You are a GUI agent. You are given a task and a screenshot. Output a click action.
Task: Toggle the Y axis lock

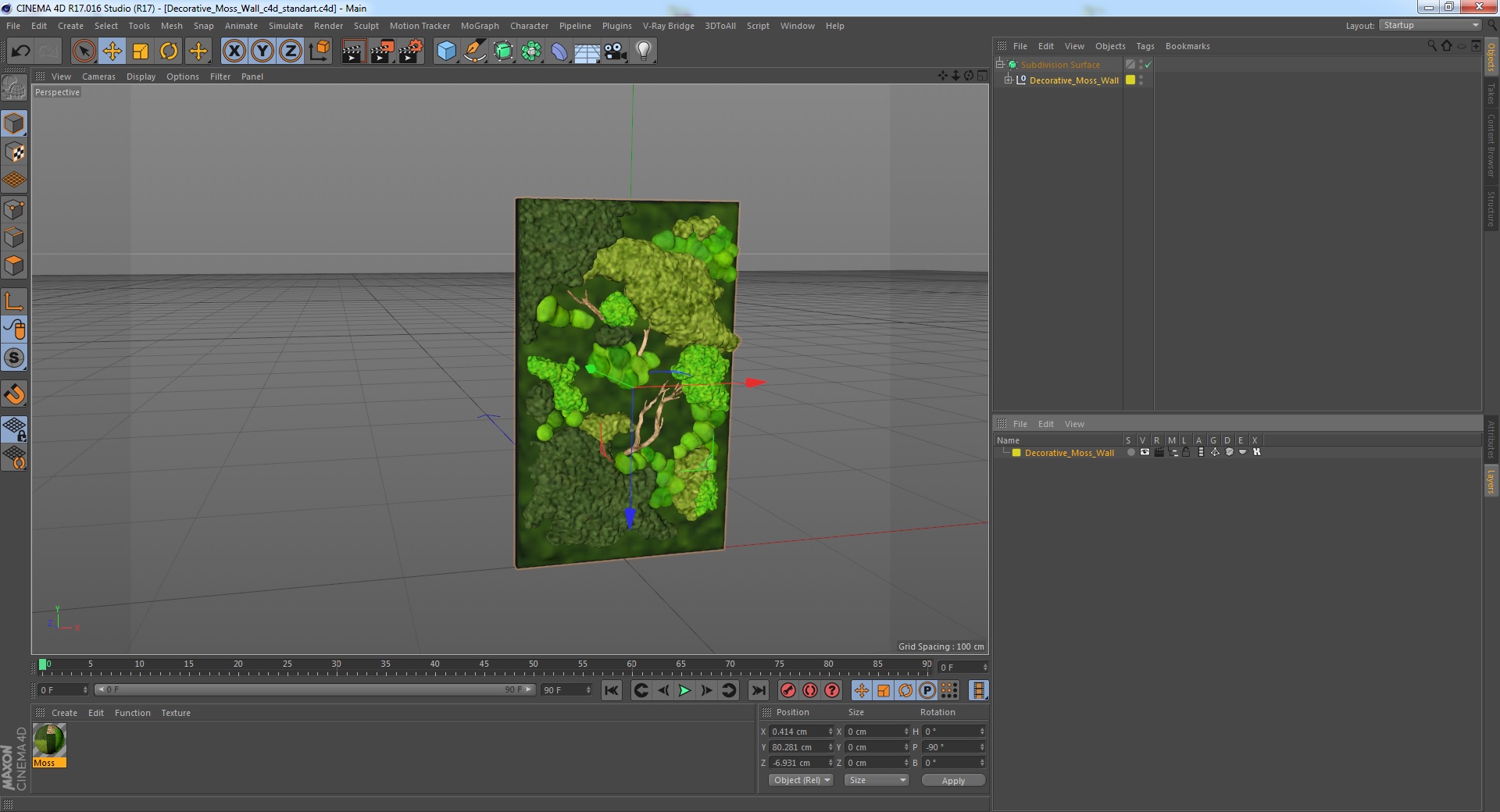point(262,52)
